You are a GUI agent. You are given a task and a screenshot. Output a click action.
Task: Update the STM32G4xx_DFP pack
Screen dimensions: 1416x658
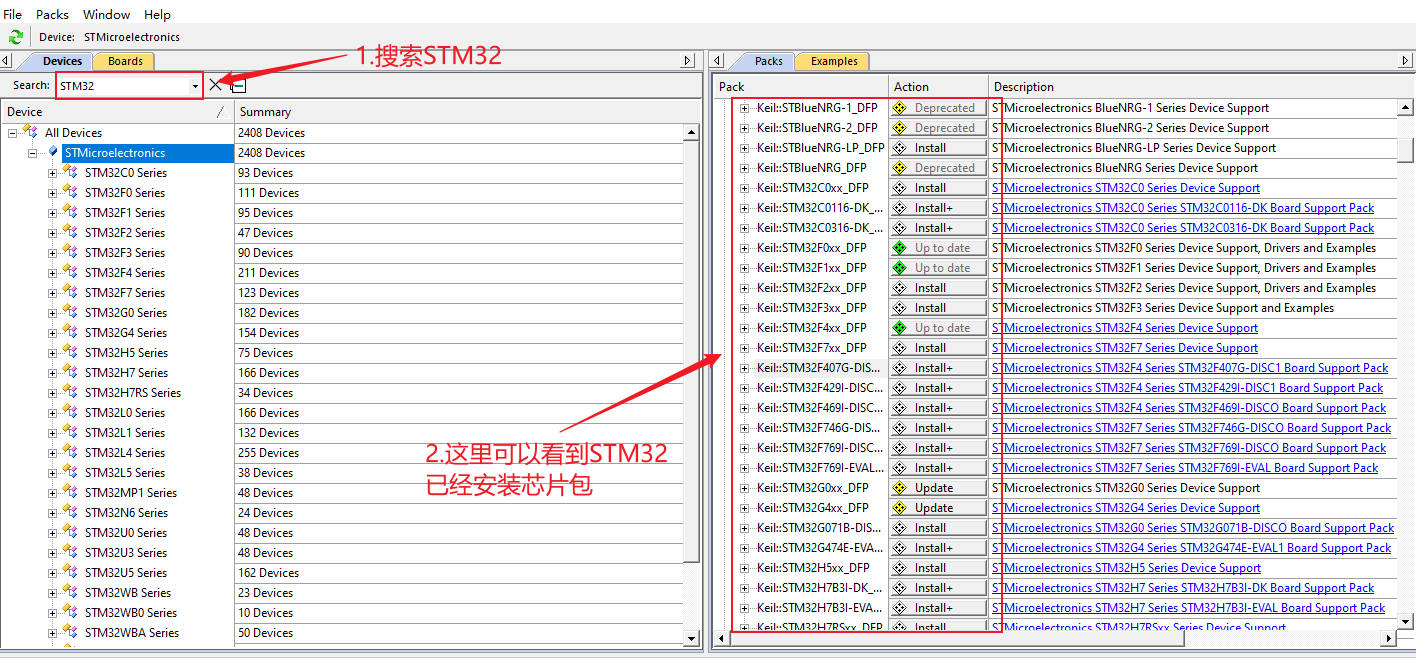click(x=938, y=508)
